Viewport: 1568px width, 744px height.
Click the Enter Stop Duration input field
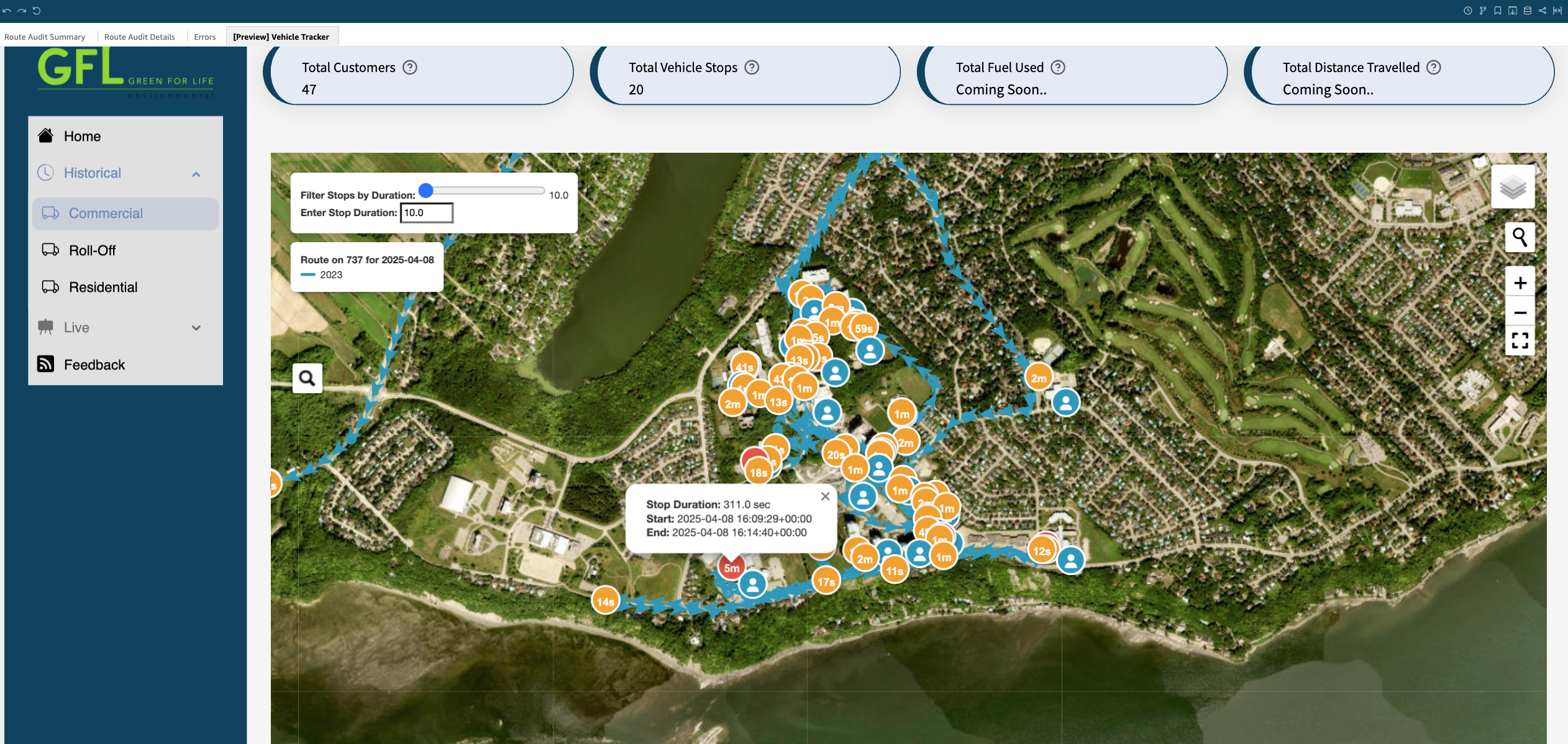(426, 212)
